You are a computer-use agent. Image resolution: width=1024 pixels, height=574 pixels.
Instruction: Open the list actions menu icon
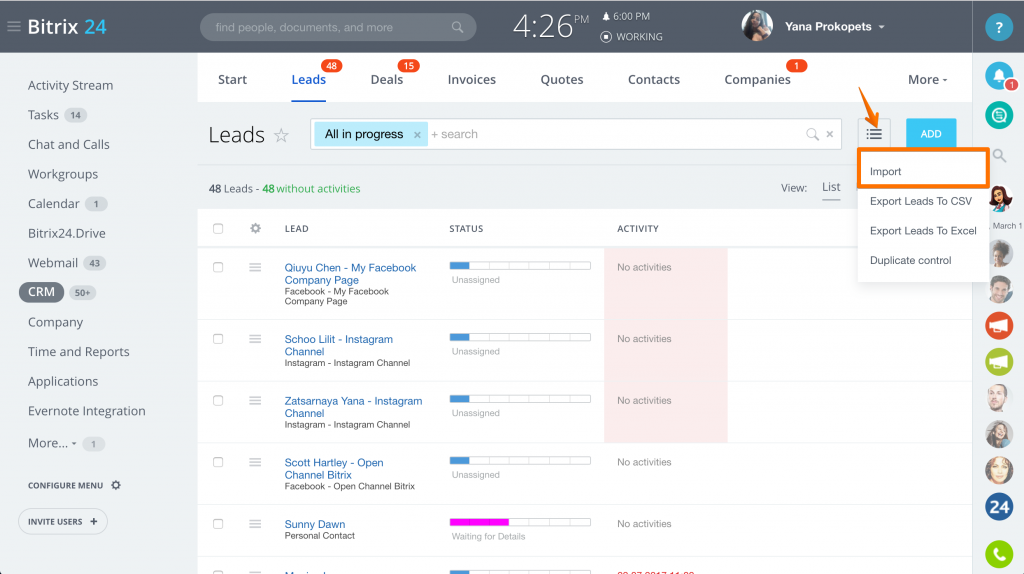(x=874, y=134)
